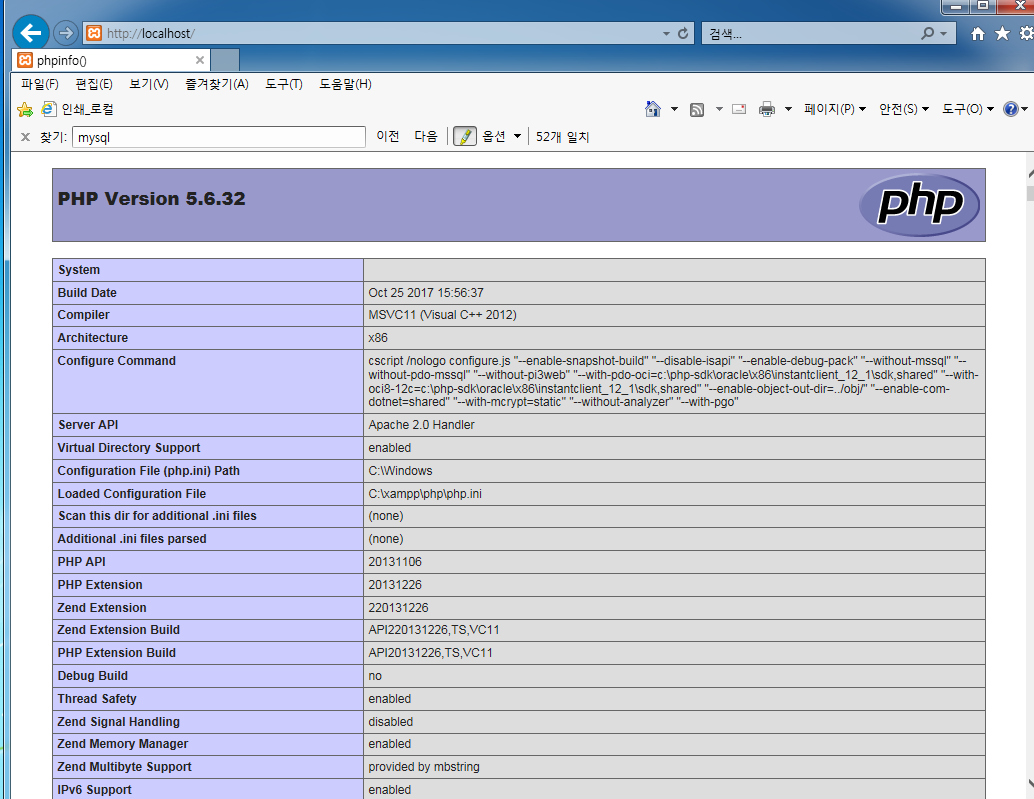Go back with the browser Back arrow
1034x799 pixels.
click(x=31, y=32)
